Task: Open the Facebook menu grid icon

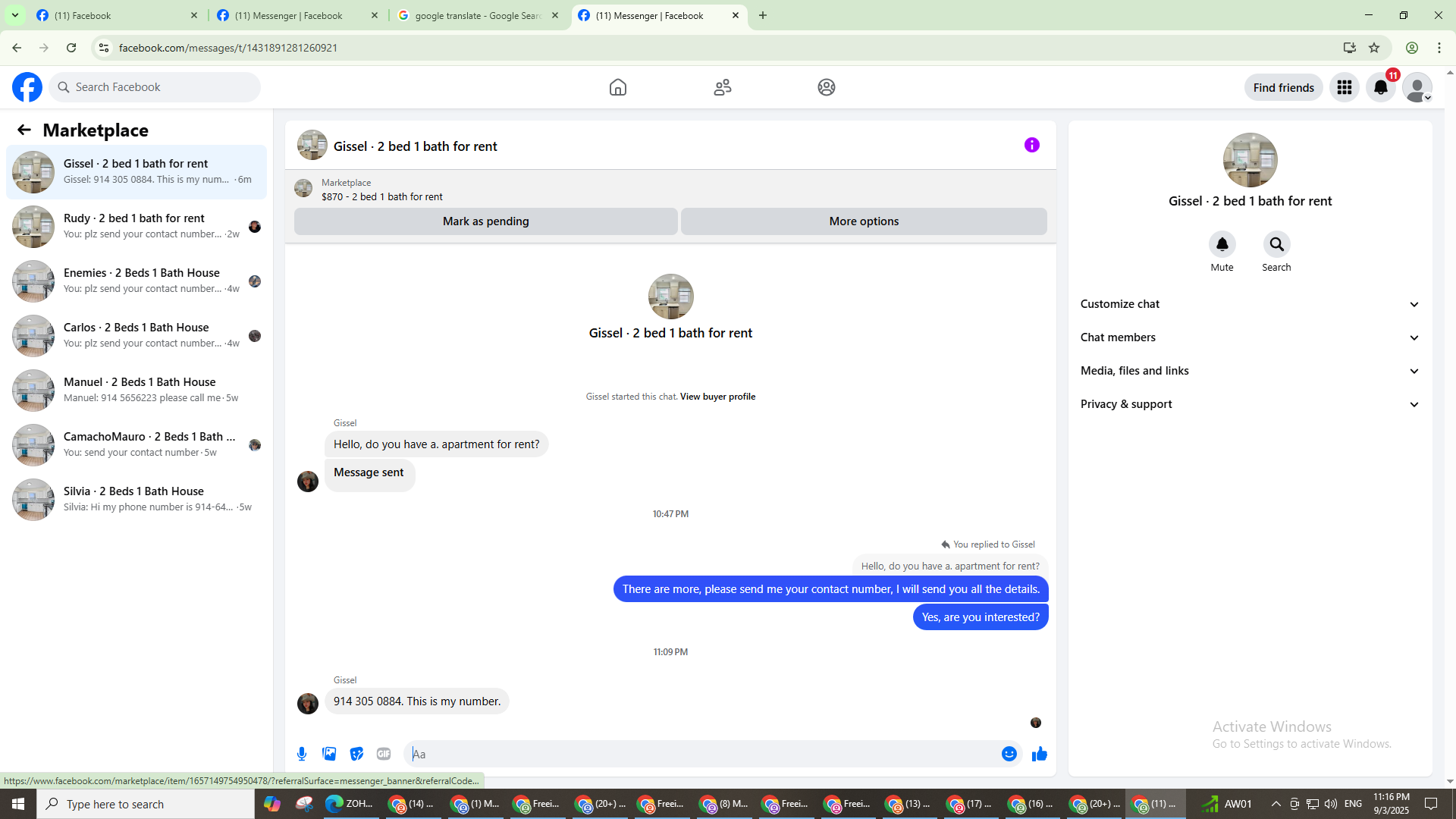Action: click(x=1345, y=87)
